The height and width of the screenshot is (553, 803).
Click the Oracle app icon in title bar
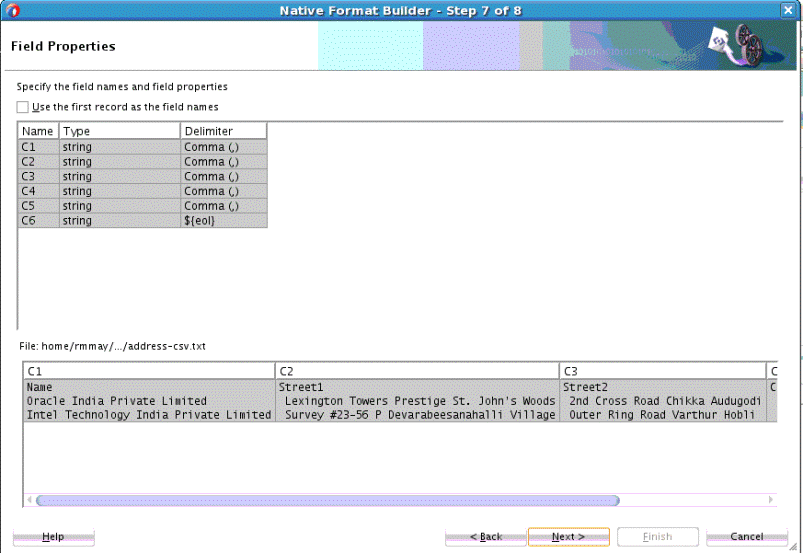coord(12,10)
